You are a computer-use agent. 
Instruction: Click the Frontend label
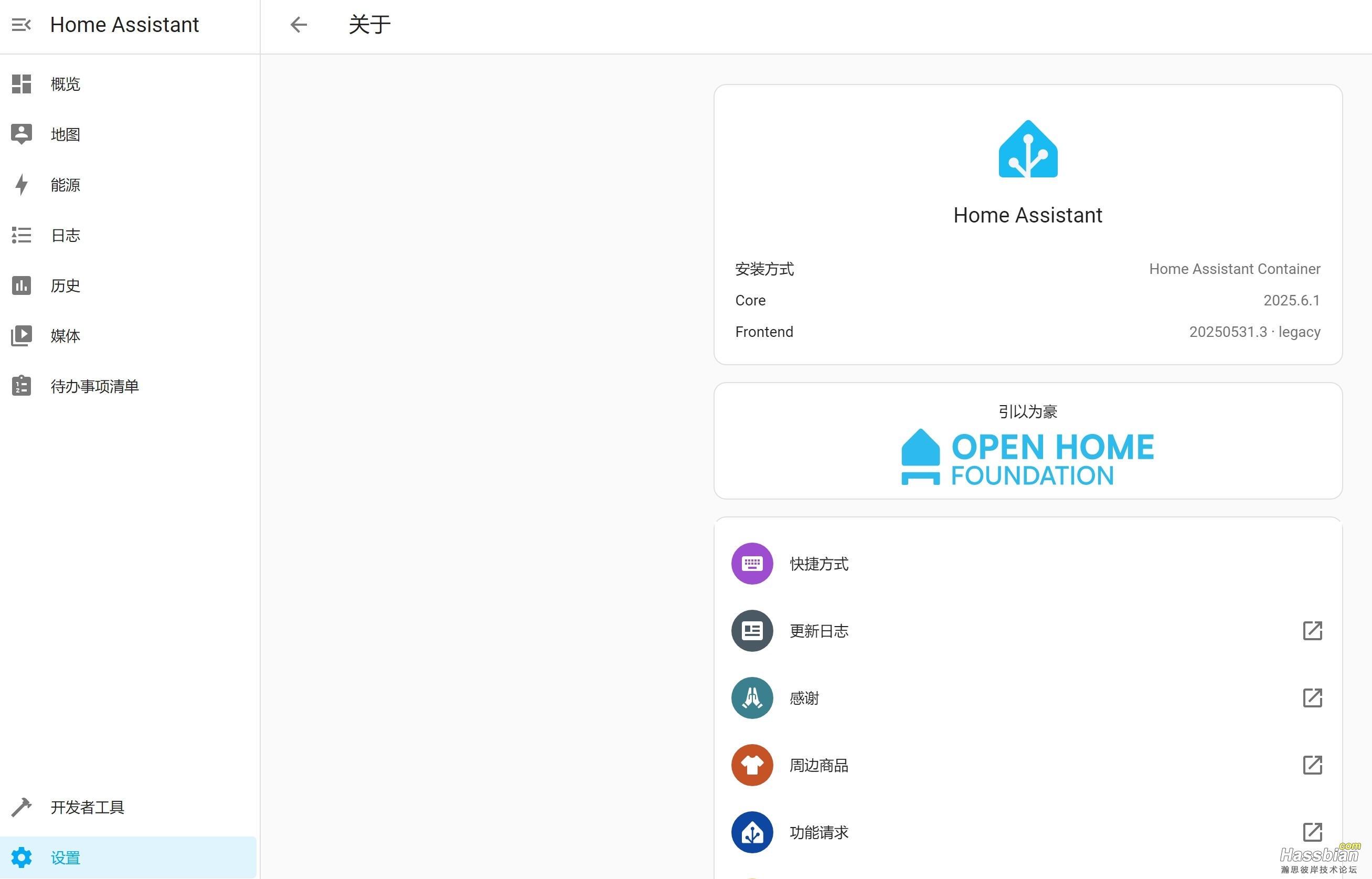(x=764, y=332)
